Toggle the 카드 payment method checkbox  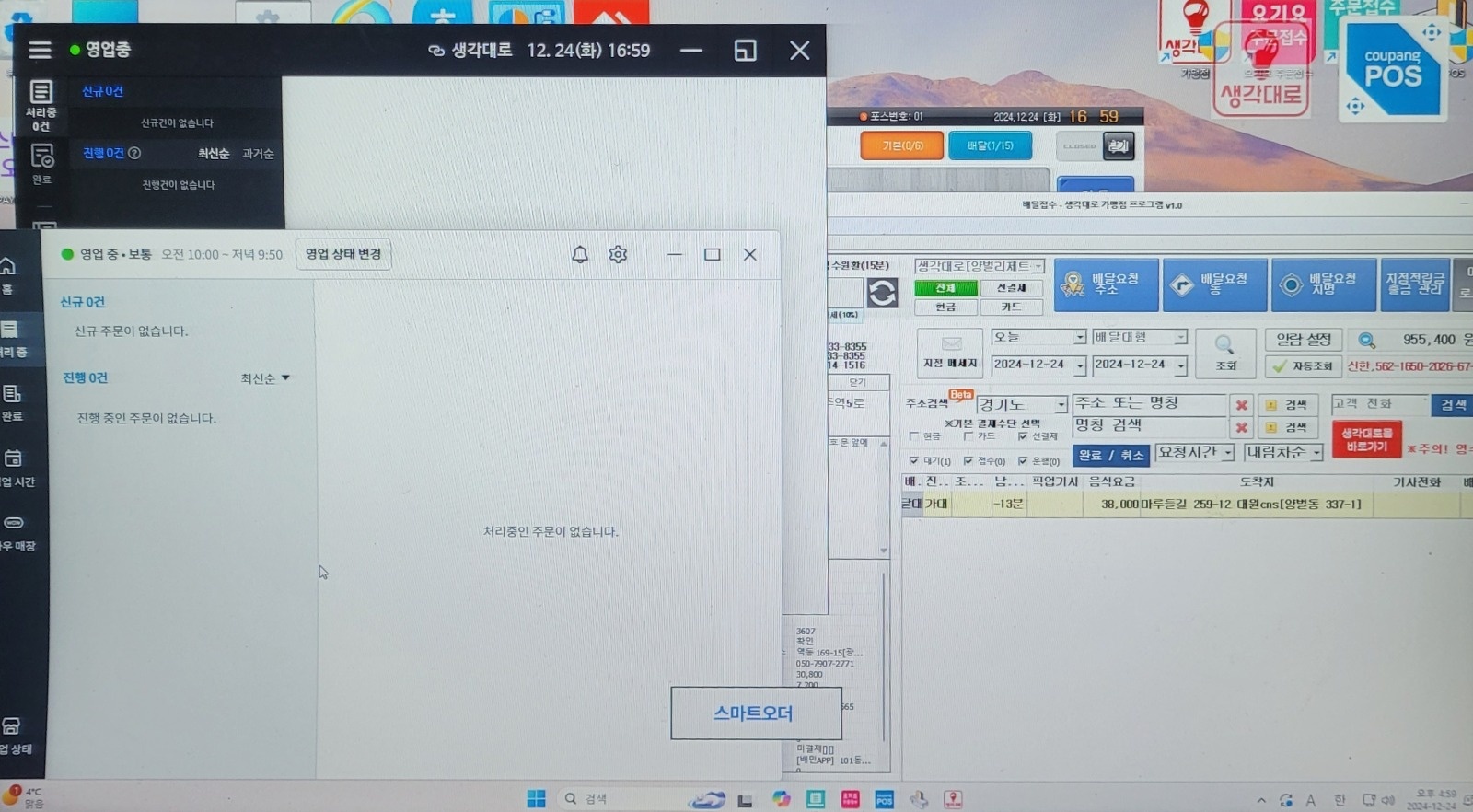tap(968, 436)
